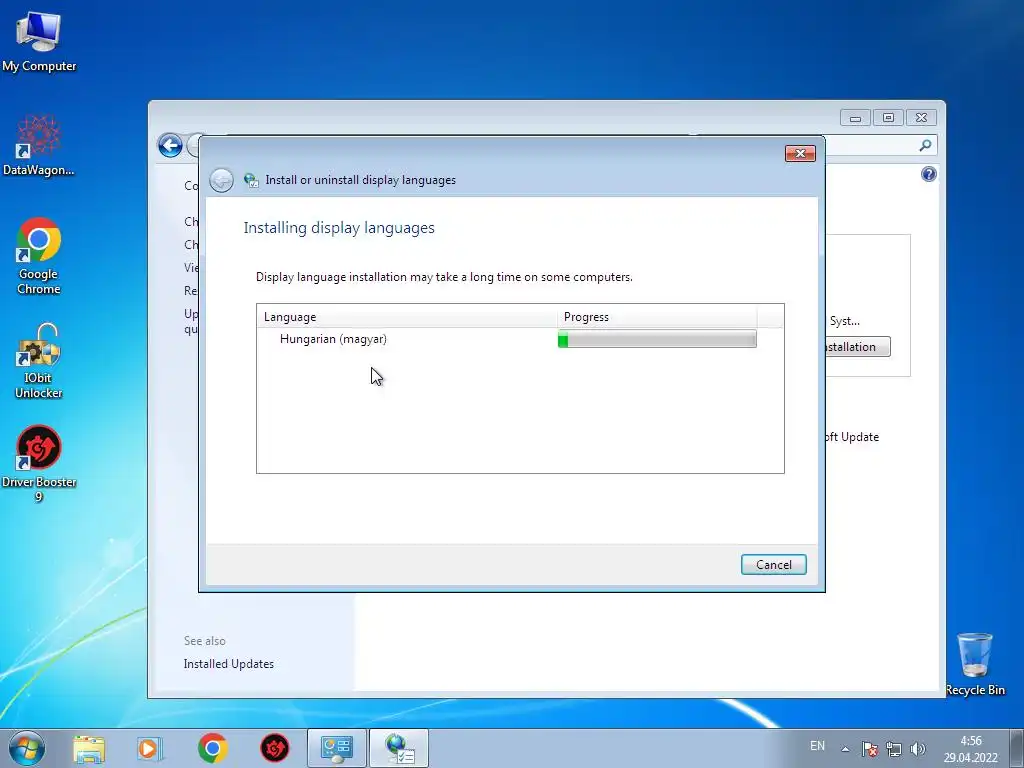This screenshot has width=1024, height=768.
Task: Select the Hungarian (magyar) language row
Action: [520, 339]
